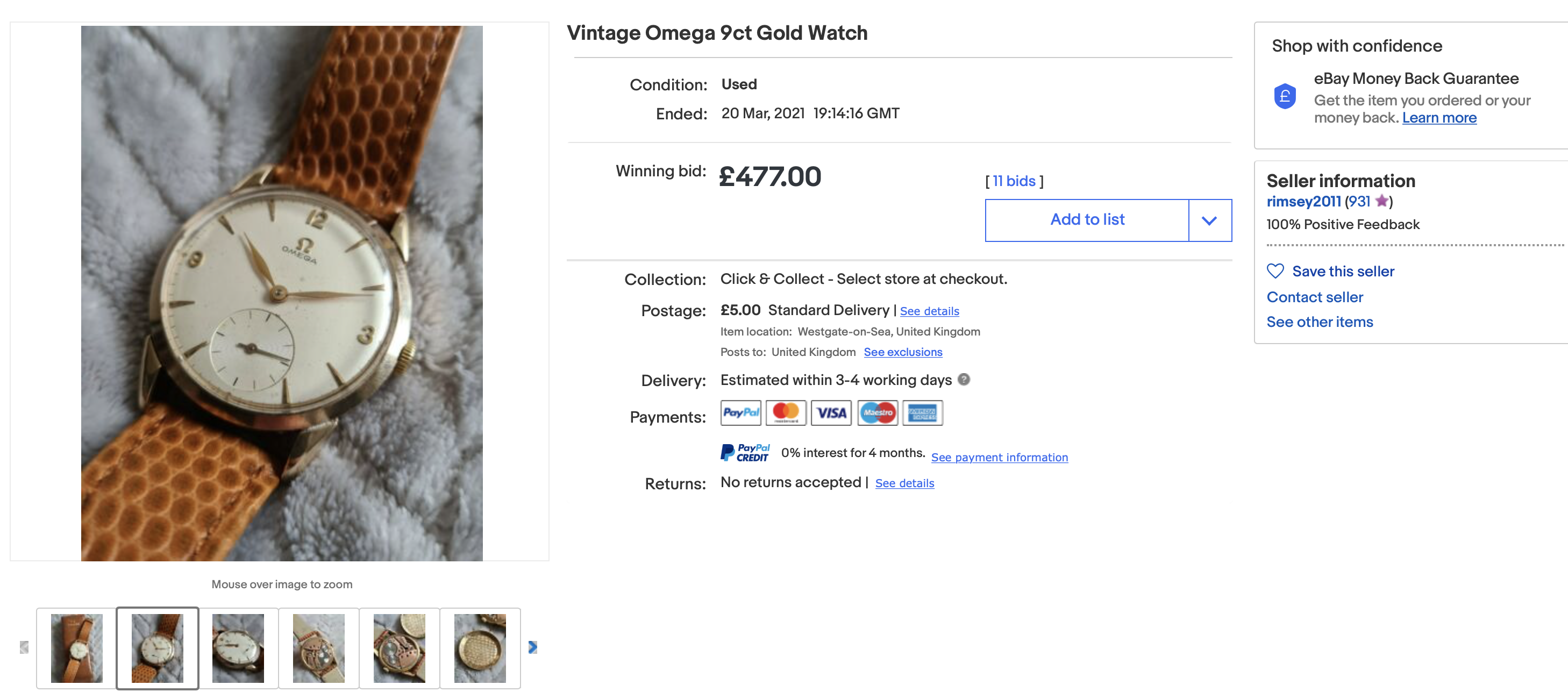Screen dimensions: 1568x699
Task: Click the PayPal payment icon
Action: [740, 413]
